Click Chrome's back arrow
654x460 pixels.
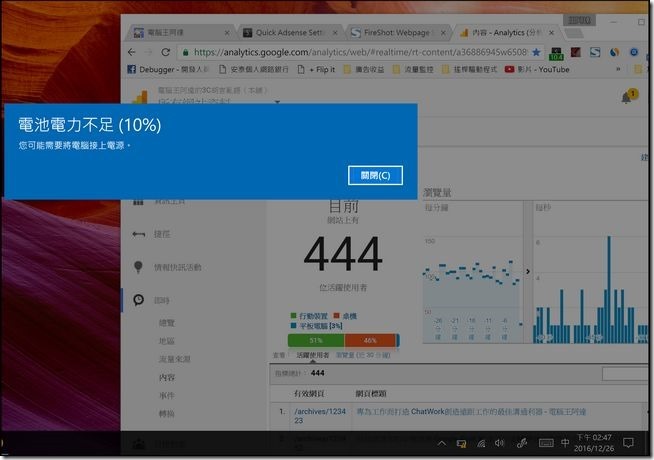click(132, 52)
